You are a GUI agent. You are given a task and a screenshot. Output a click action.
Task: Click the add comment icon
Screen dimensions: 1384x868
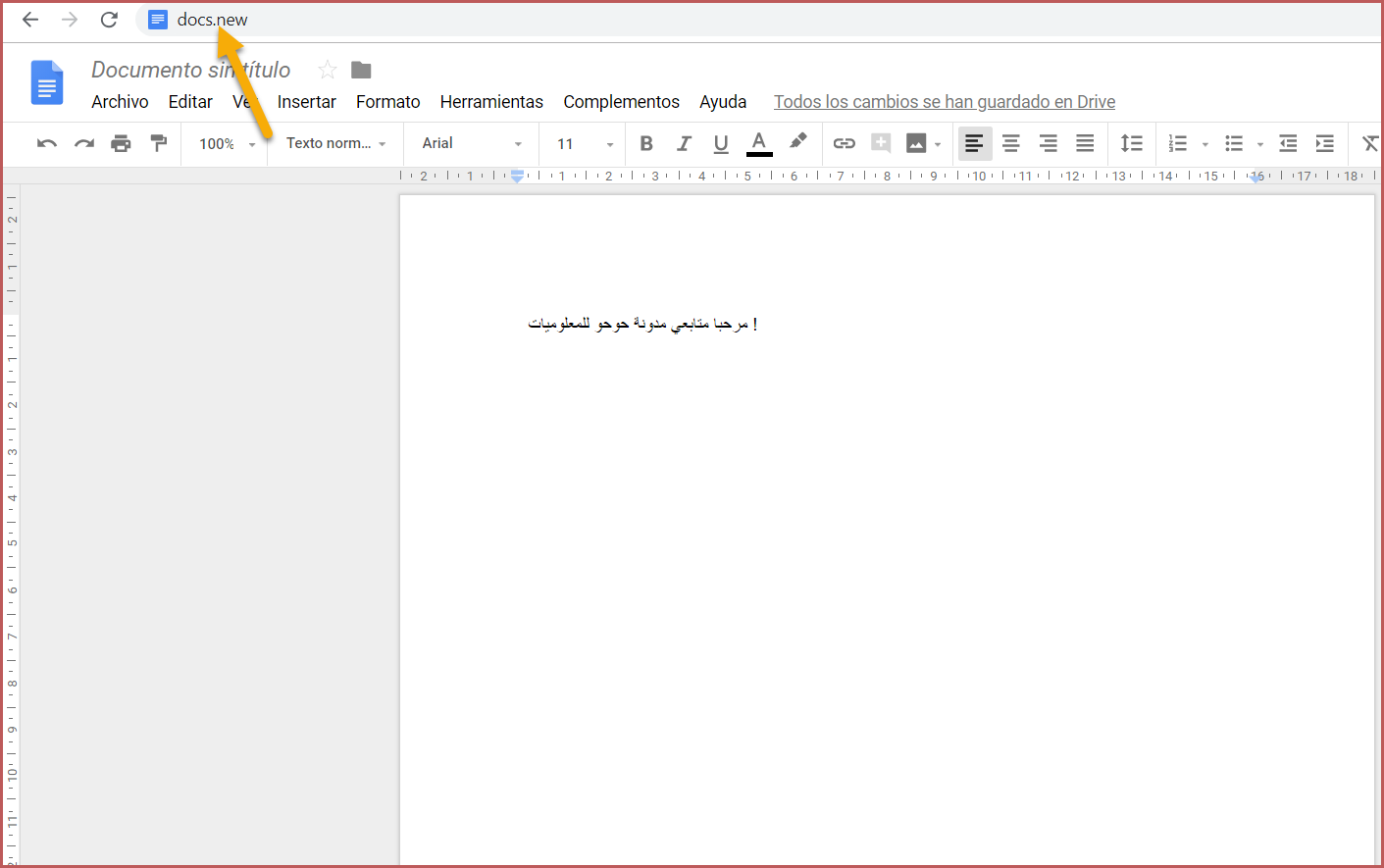pos(881,143)
